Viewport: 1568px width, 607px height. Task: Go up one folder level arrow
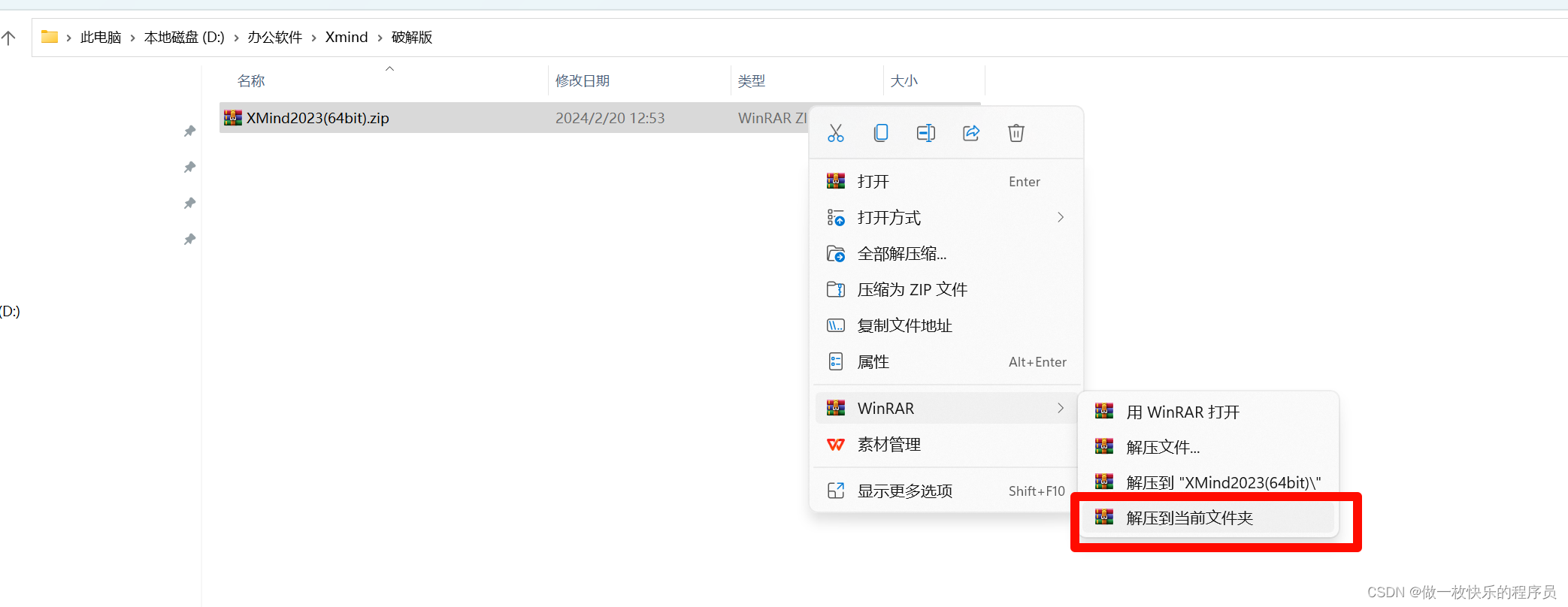pos(8,38)
